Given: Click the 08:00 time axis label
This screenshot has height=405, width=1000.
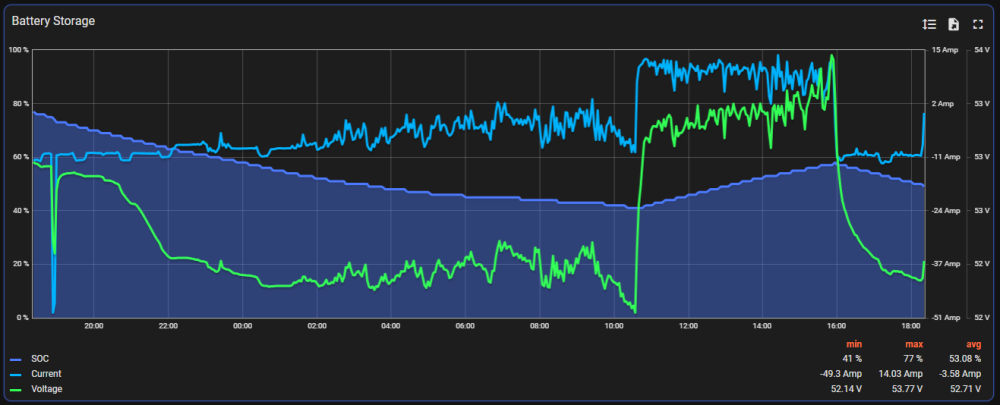Looking at the screenshot, I should [540, 325].
